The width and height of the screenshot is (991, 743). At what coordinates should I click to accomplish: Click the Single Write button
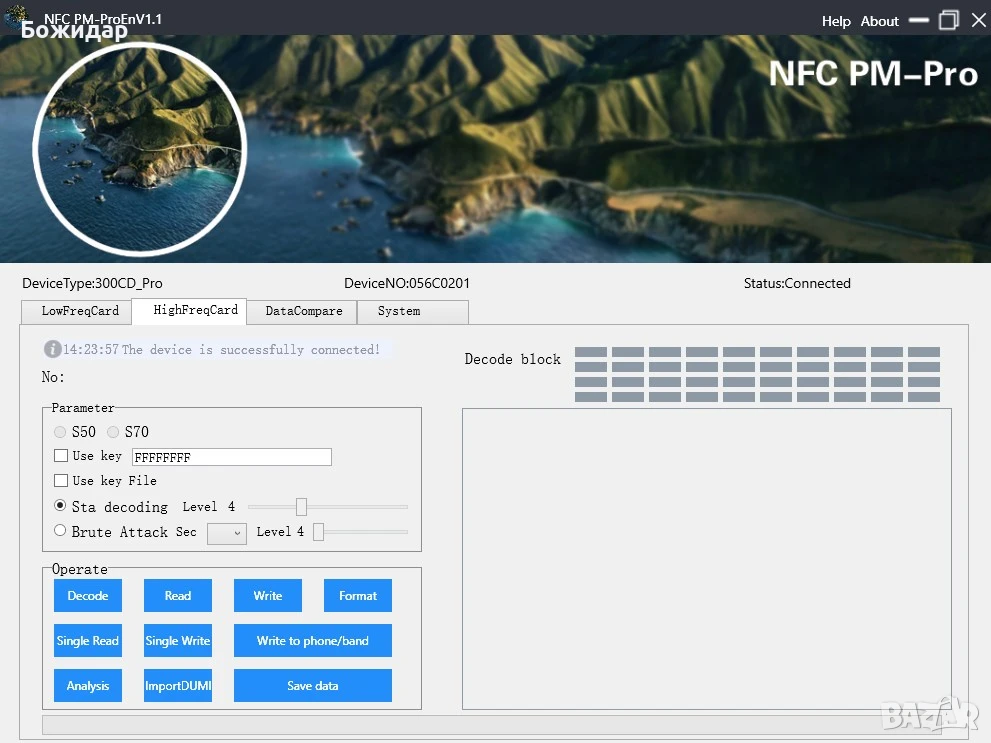[178, 641]
